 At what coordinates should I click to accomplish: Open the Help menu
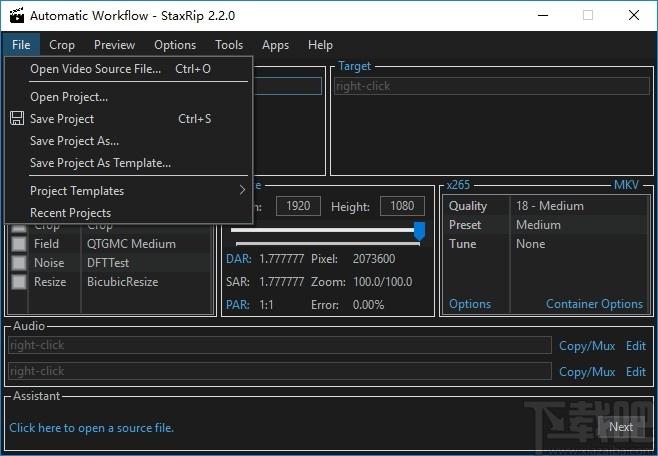point(320,44)
